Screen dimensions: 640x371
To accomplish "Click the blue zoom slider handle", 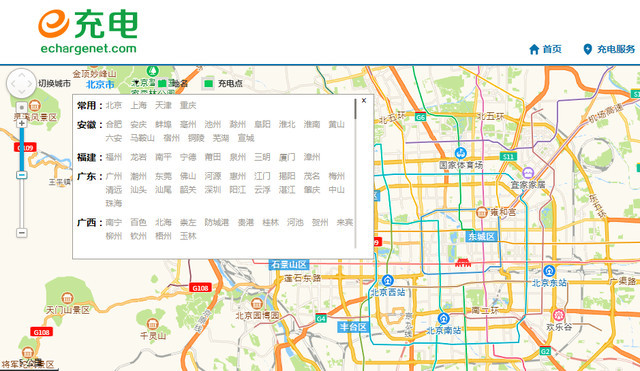I will [x=22, y=175].
